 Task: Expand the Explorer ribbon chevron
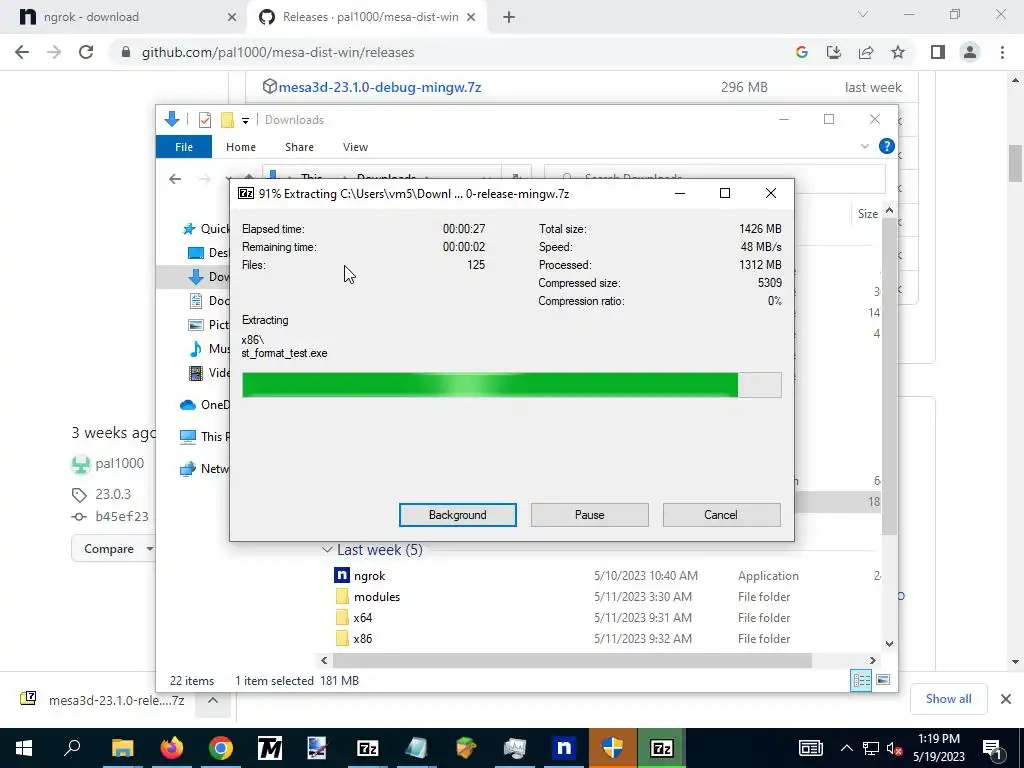pos(865,146)
